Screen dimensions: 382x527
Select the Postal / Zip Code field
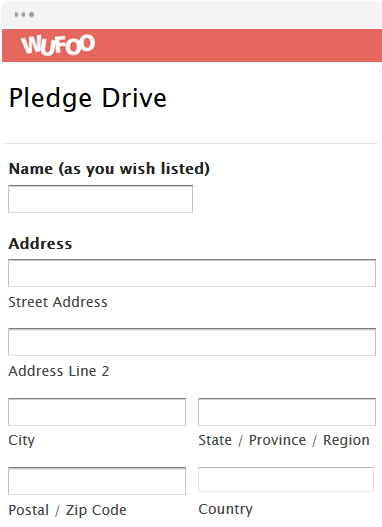tap(97, 481)
